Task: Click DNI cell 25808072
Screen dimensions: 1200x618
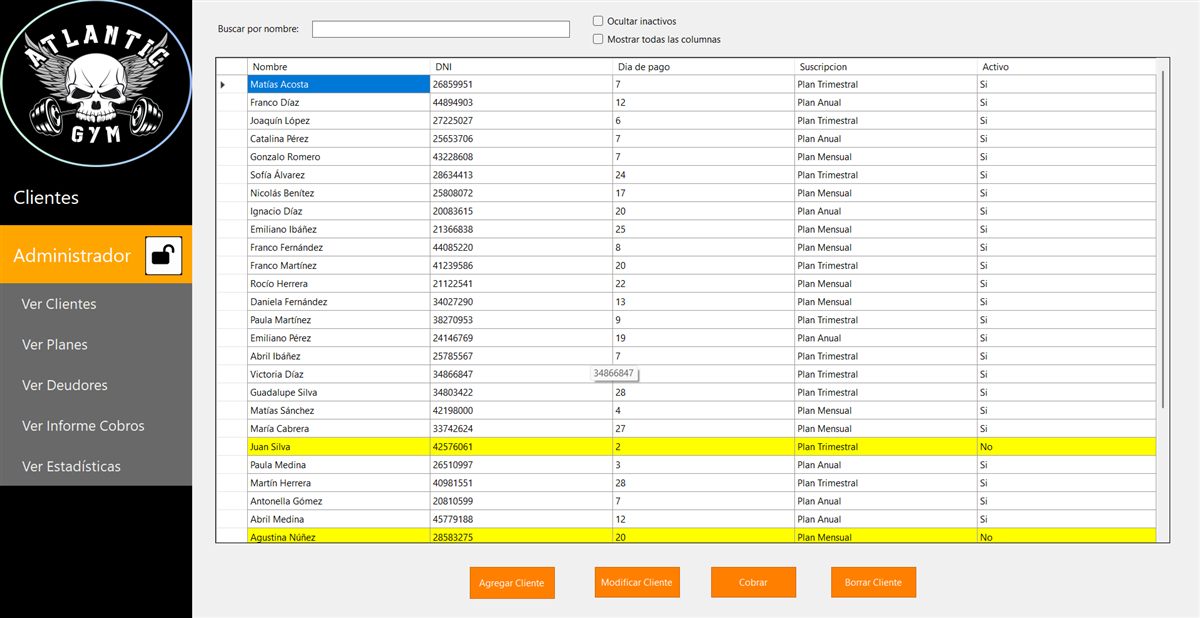Action: 521,193
